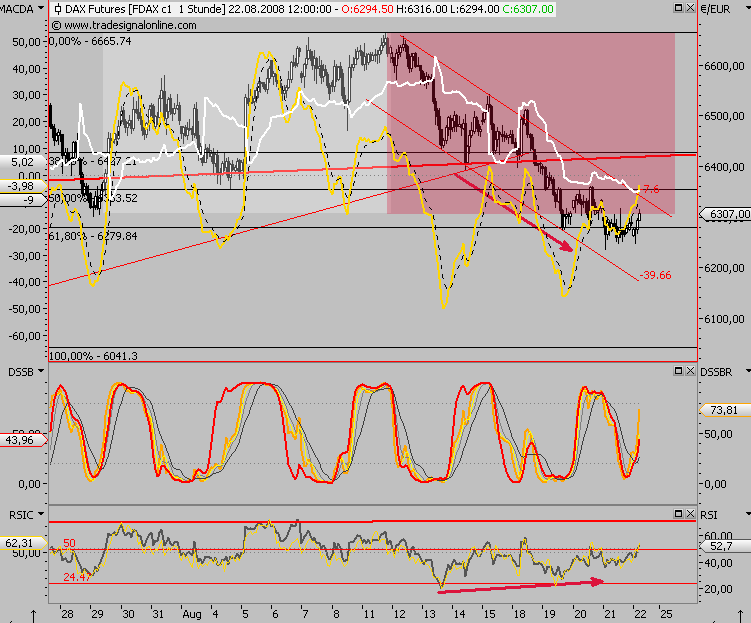This screenshot has height=623, width=751.
Task: Click the -30,00 MACD axis label
Action: tap(24, 256)
